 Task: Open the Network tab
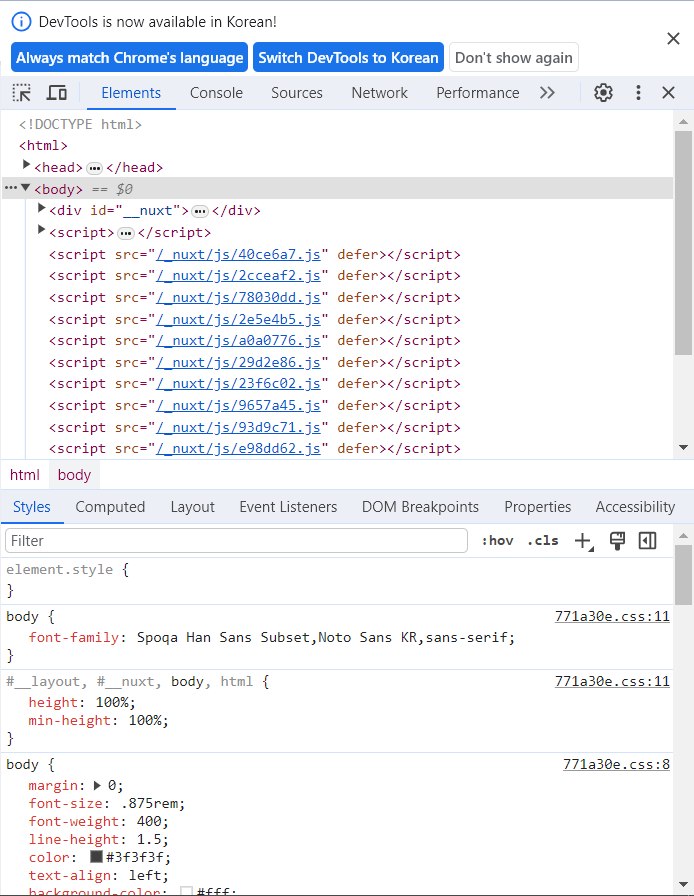pos(380,93)
